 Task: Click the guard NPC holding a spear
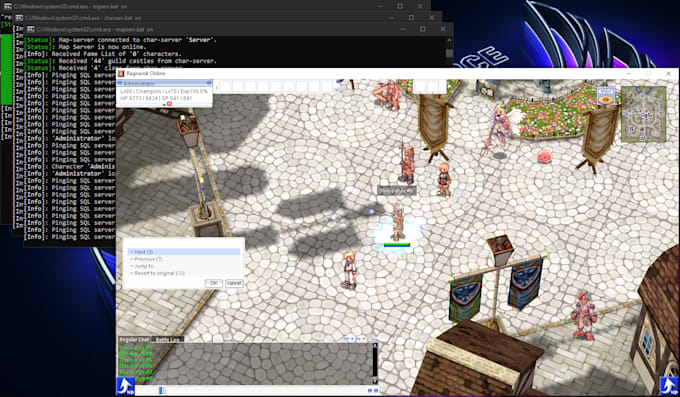[x=407, y=164]
